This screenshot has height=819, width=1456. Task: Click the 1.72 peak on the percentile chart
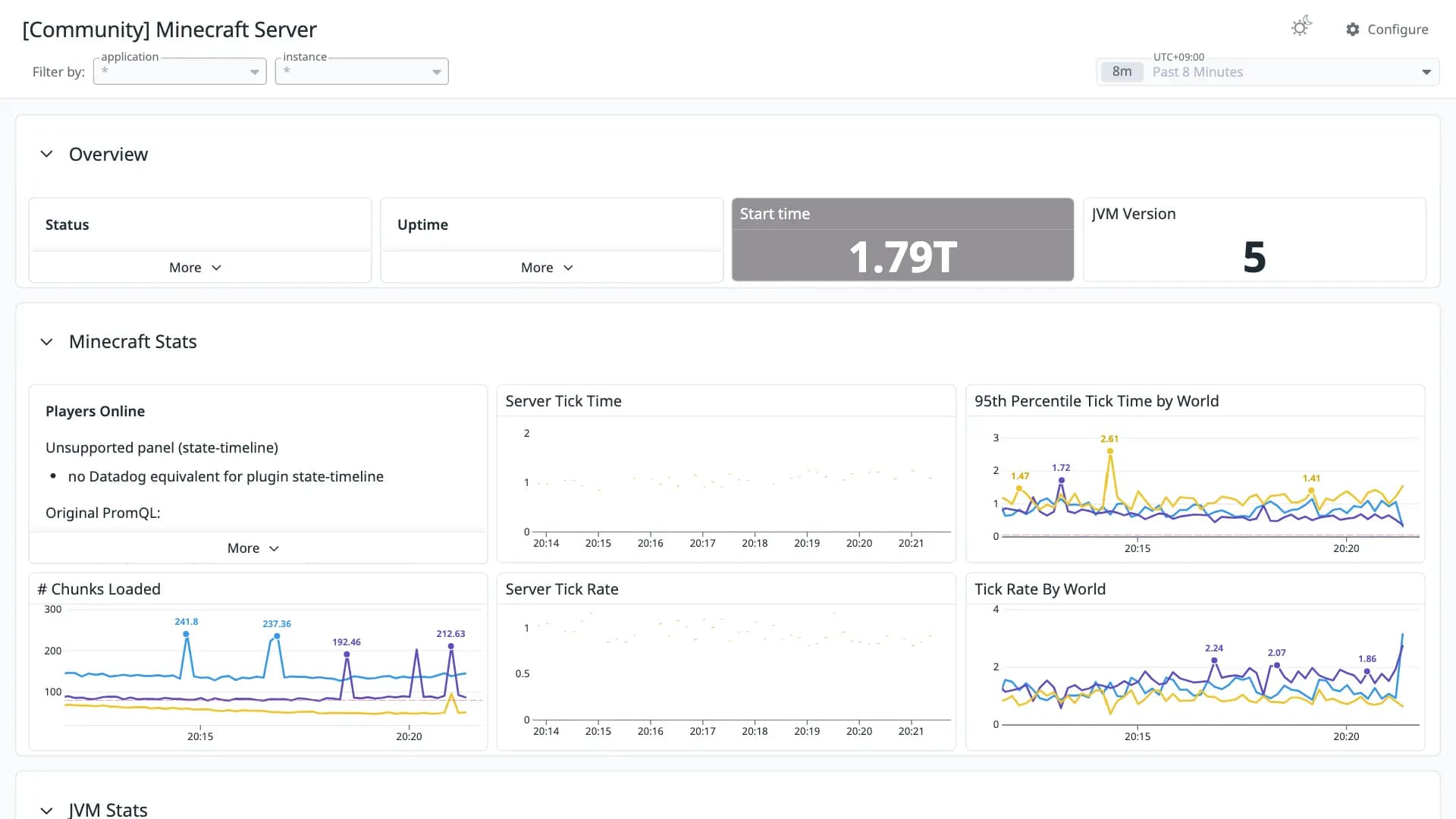[x=1062, y=480]
